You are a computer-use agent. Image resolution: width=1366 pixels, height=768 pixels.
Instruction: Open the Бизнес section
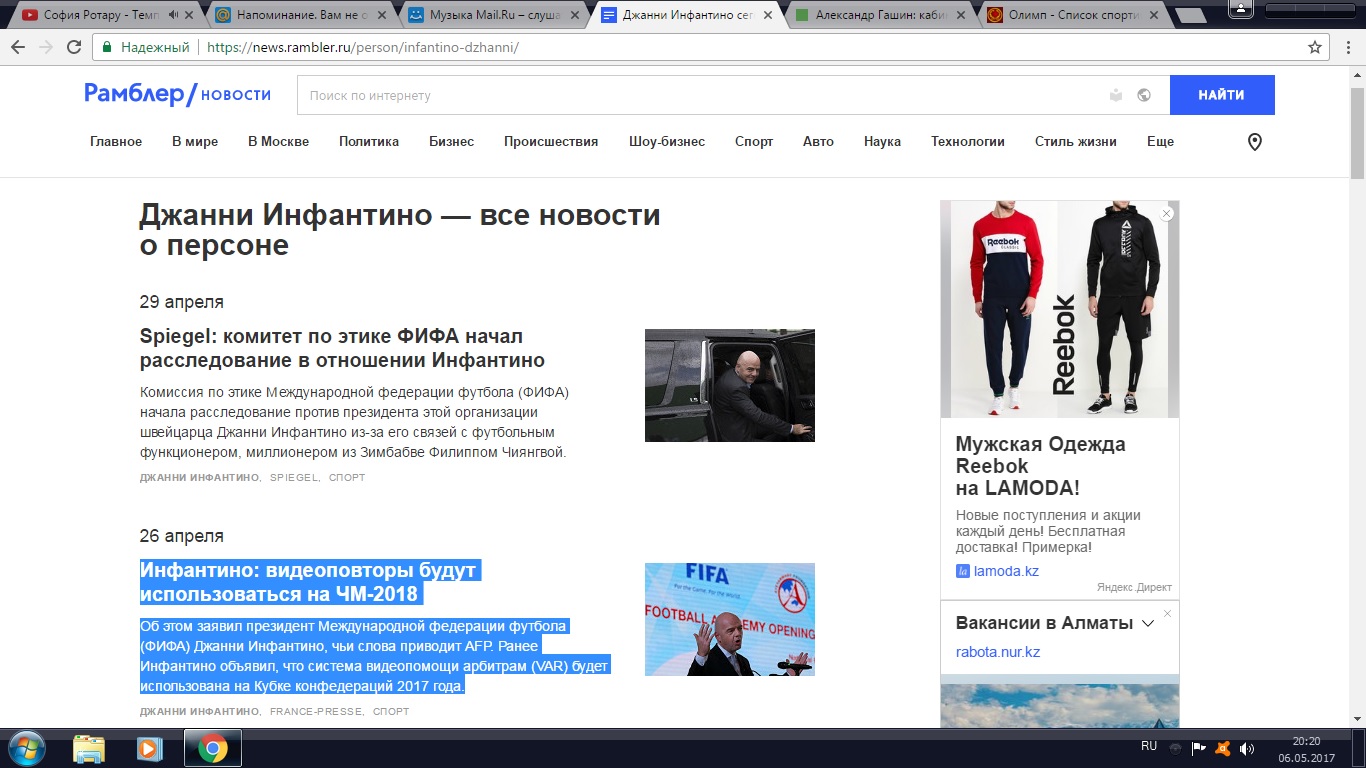coord(451,142)
